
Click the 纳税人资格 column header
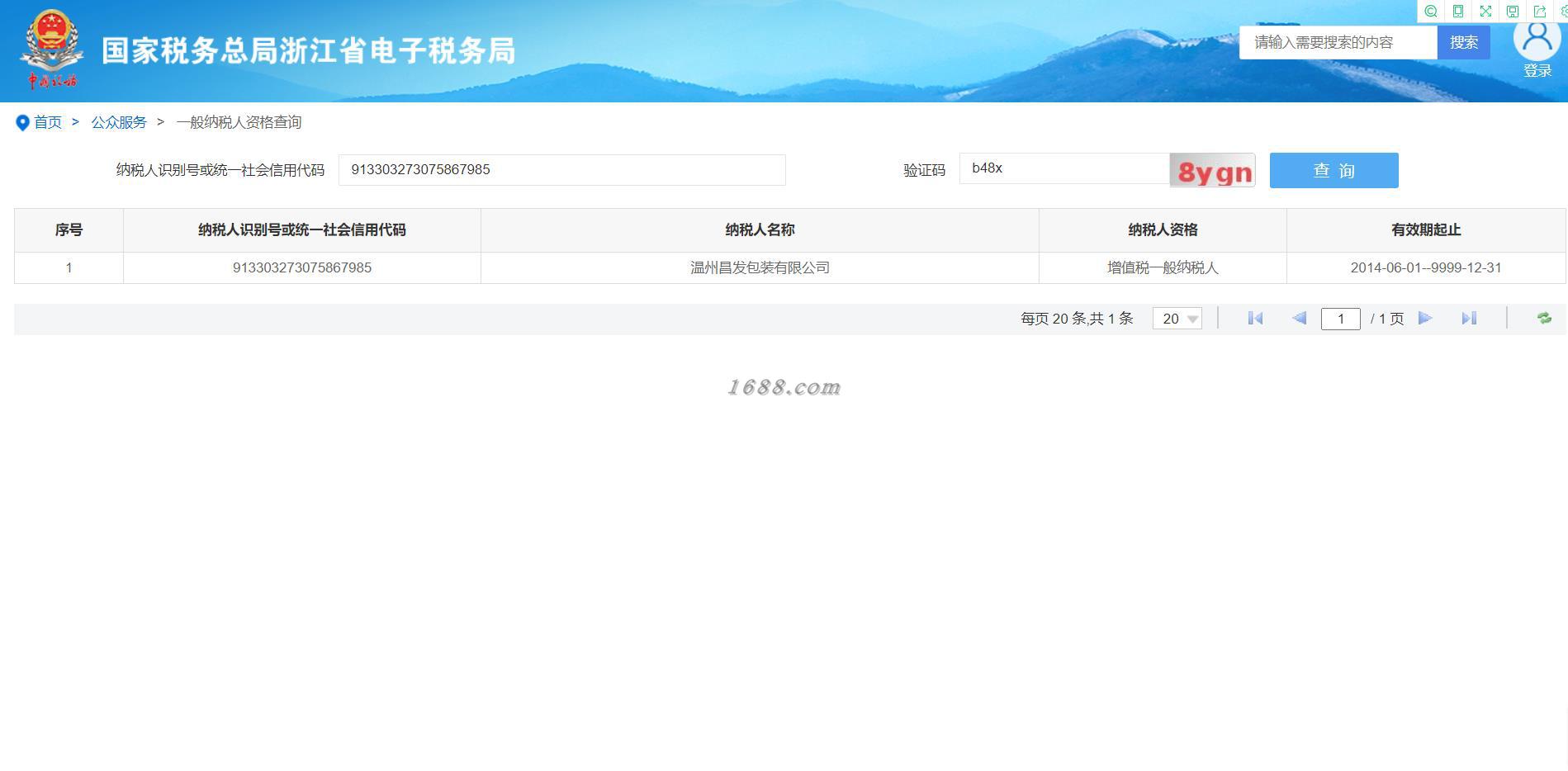tap(1163, 230)
